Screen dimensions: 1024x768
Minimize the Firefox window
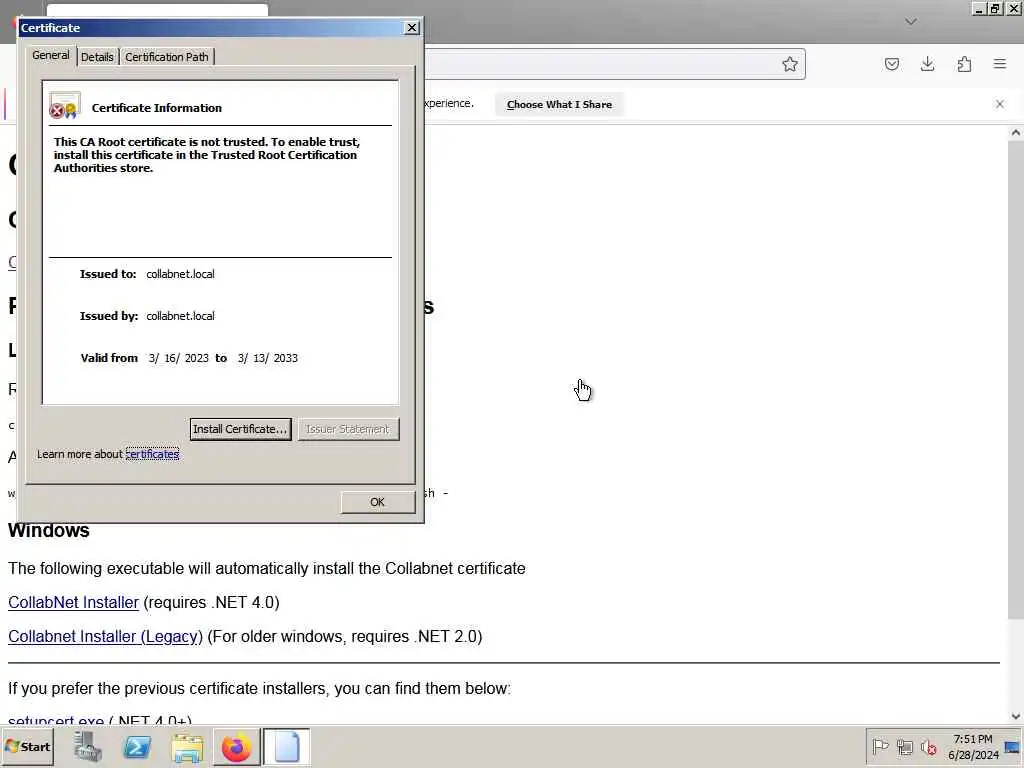(x=978, y=8)
